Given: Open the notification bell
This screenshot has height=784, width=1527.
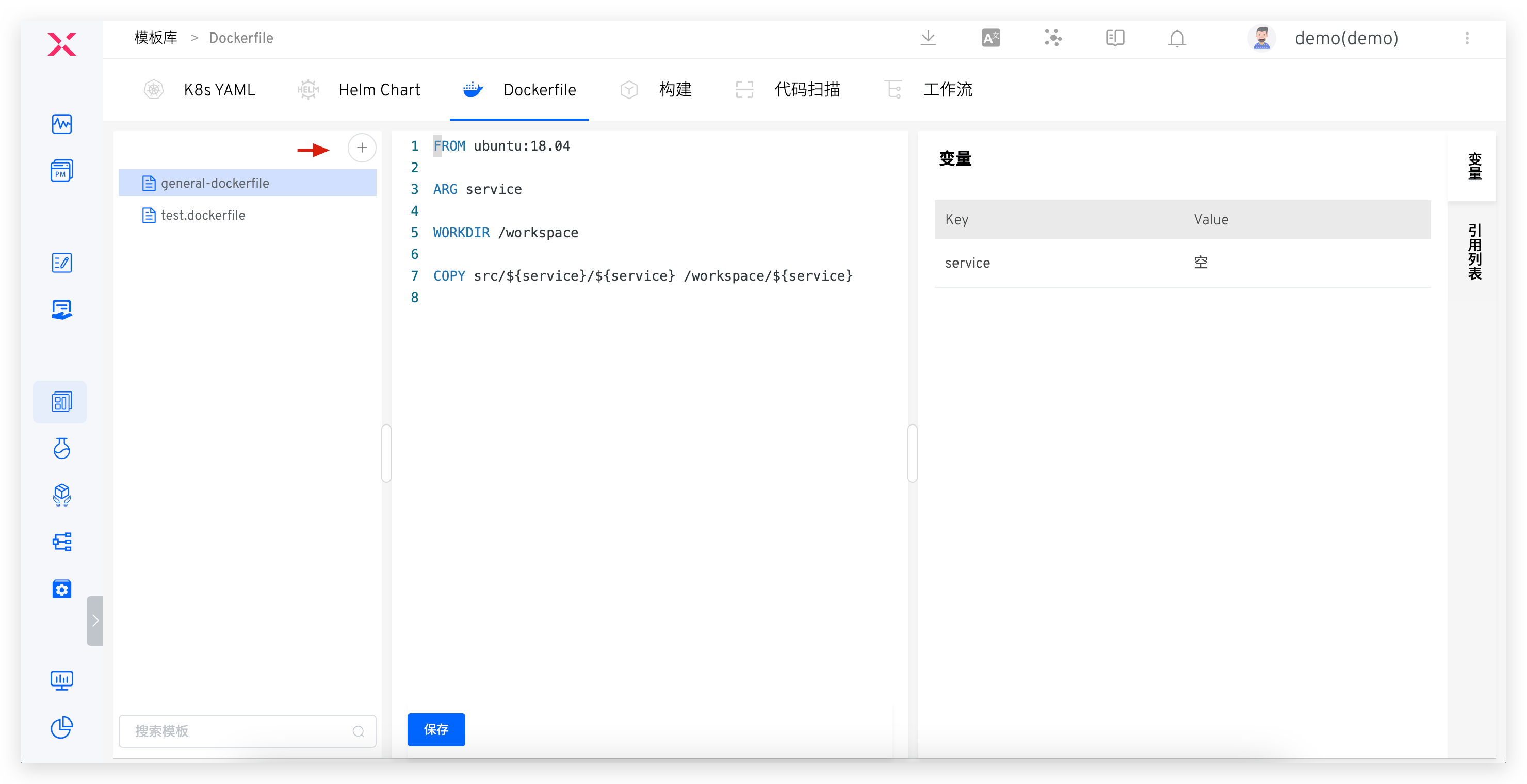Looking at the screenshot, I should coord(1177,39).
